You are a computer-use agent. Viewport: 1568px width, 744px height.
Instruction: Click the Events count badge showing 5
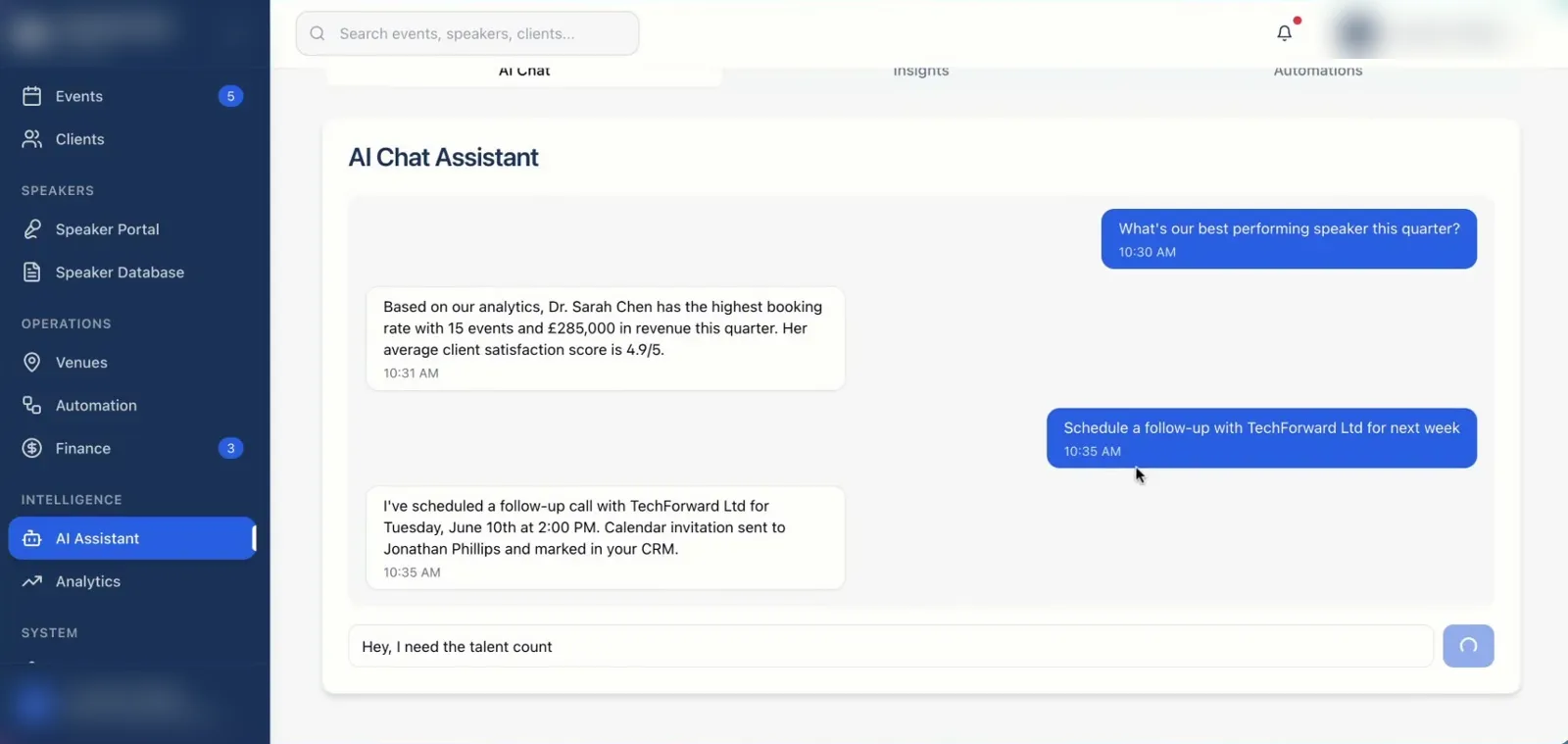click(x=230, y=96)
